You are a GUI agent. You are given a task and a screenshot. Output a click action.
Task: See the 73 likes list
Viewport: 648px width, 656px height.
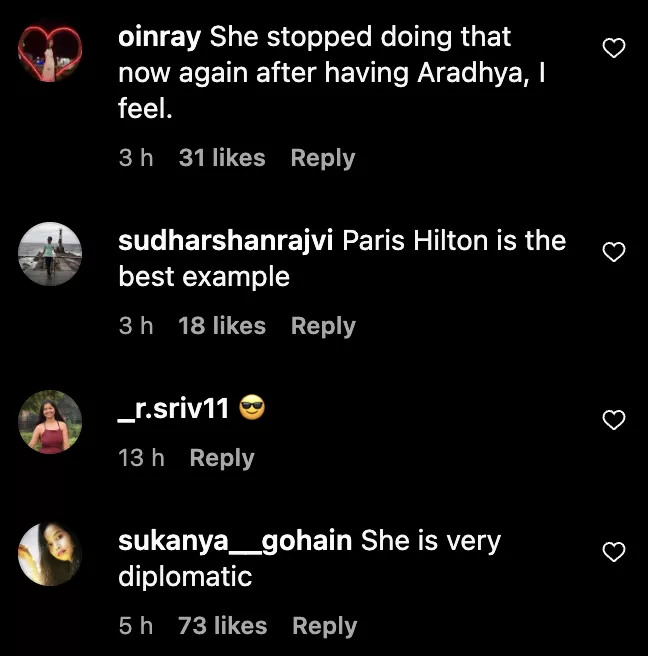tap(222, 626)
